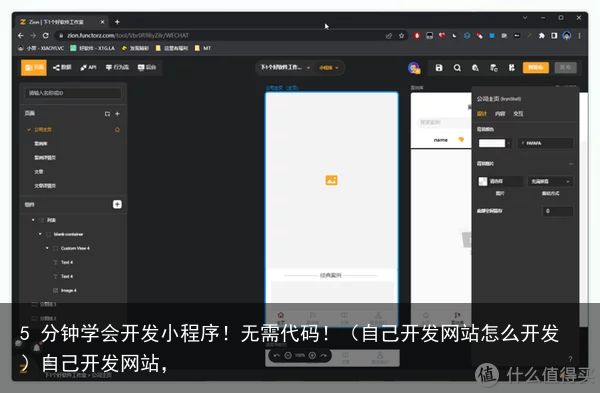This screenshot has width=600, height=393.
Task: Switch to the 内容 content tab
Action: point(500,114)
